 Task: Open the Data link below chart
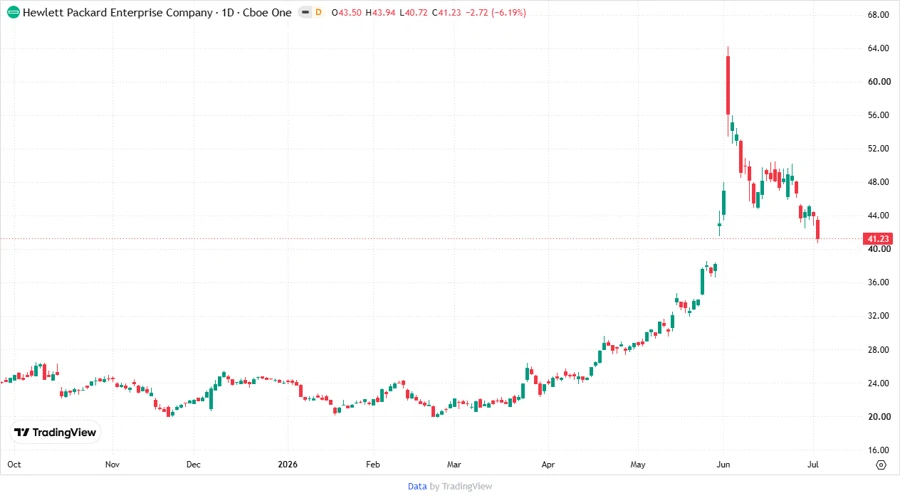pos(417,486)
